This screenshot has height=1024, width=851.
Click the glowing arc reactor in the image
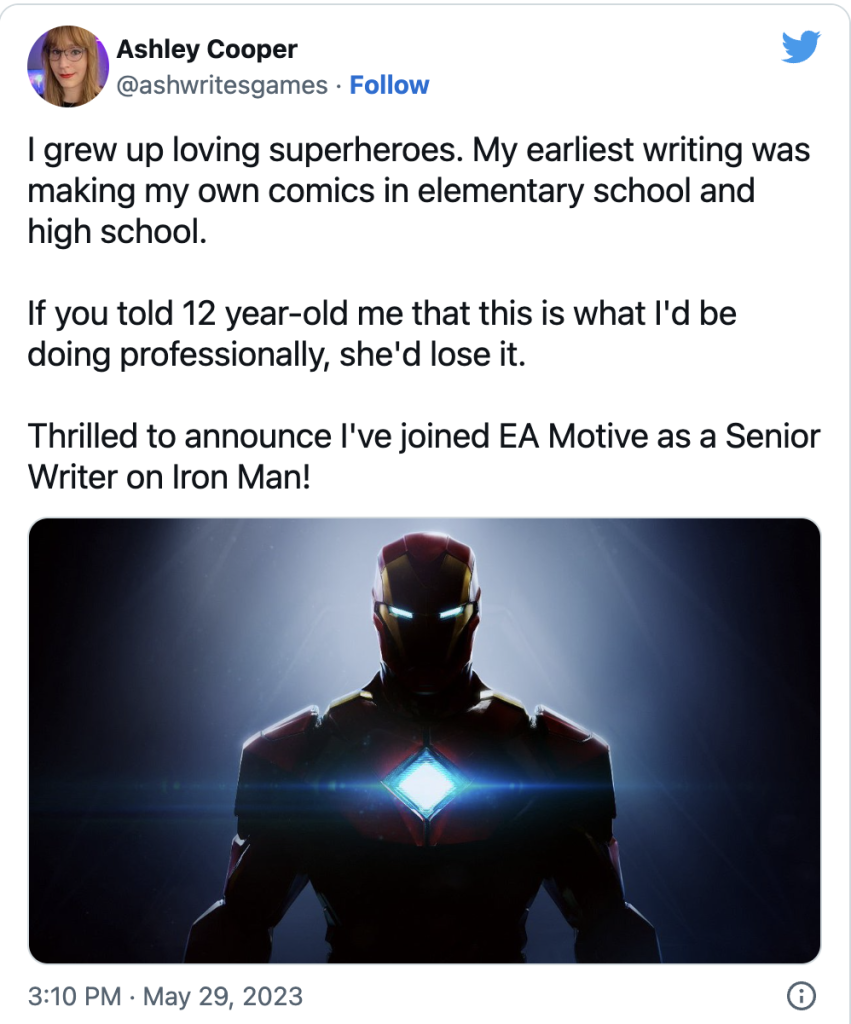pyautogui.click(x=424, y=782)
